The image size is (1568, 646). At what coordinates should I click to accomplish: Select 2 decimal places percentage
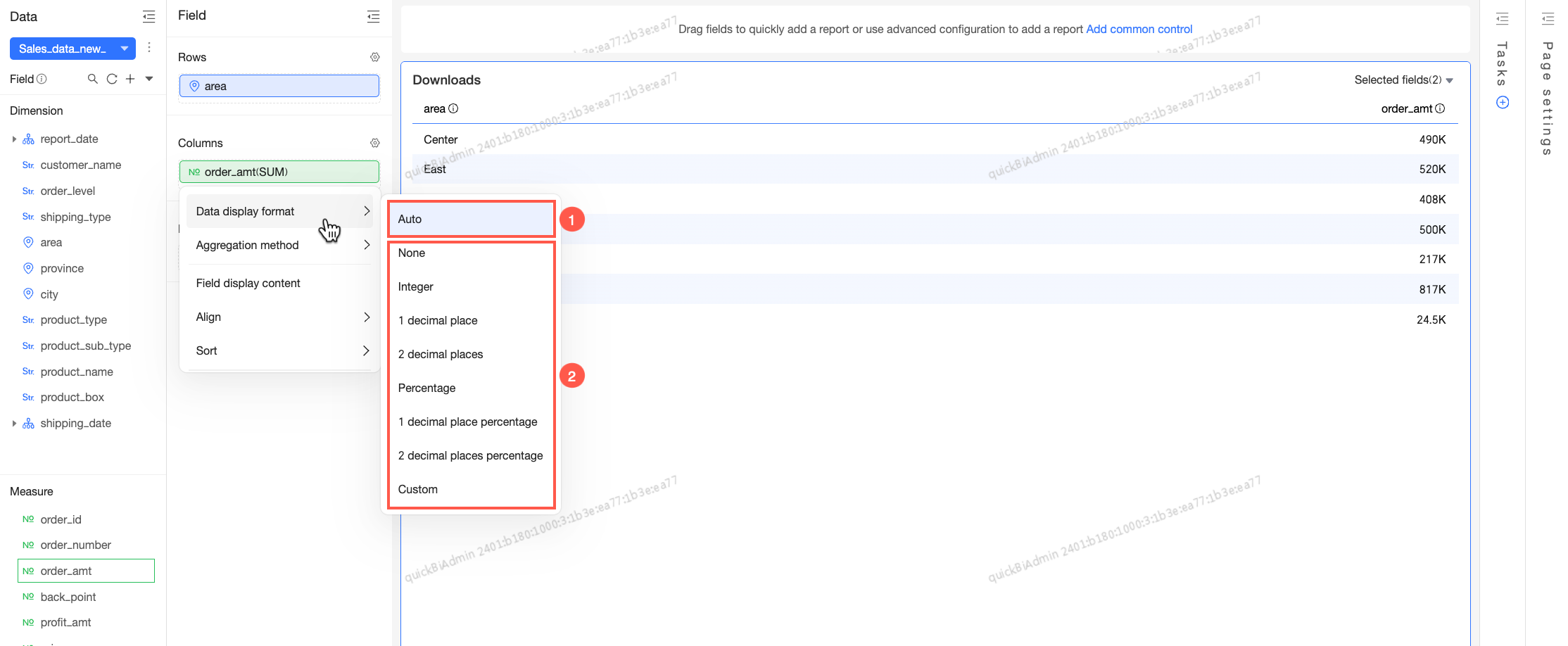[x=471, y=455]
